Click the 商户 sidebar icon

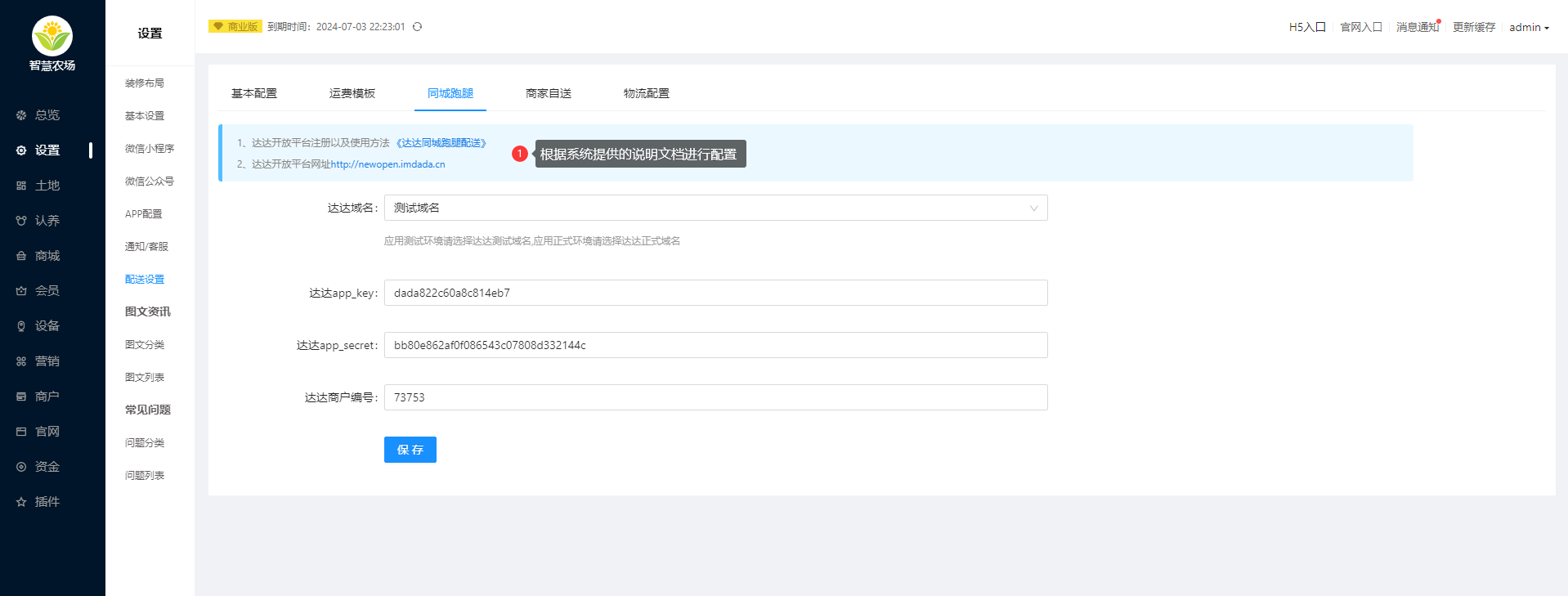21,397
